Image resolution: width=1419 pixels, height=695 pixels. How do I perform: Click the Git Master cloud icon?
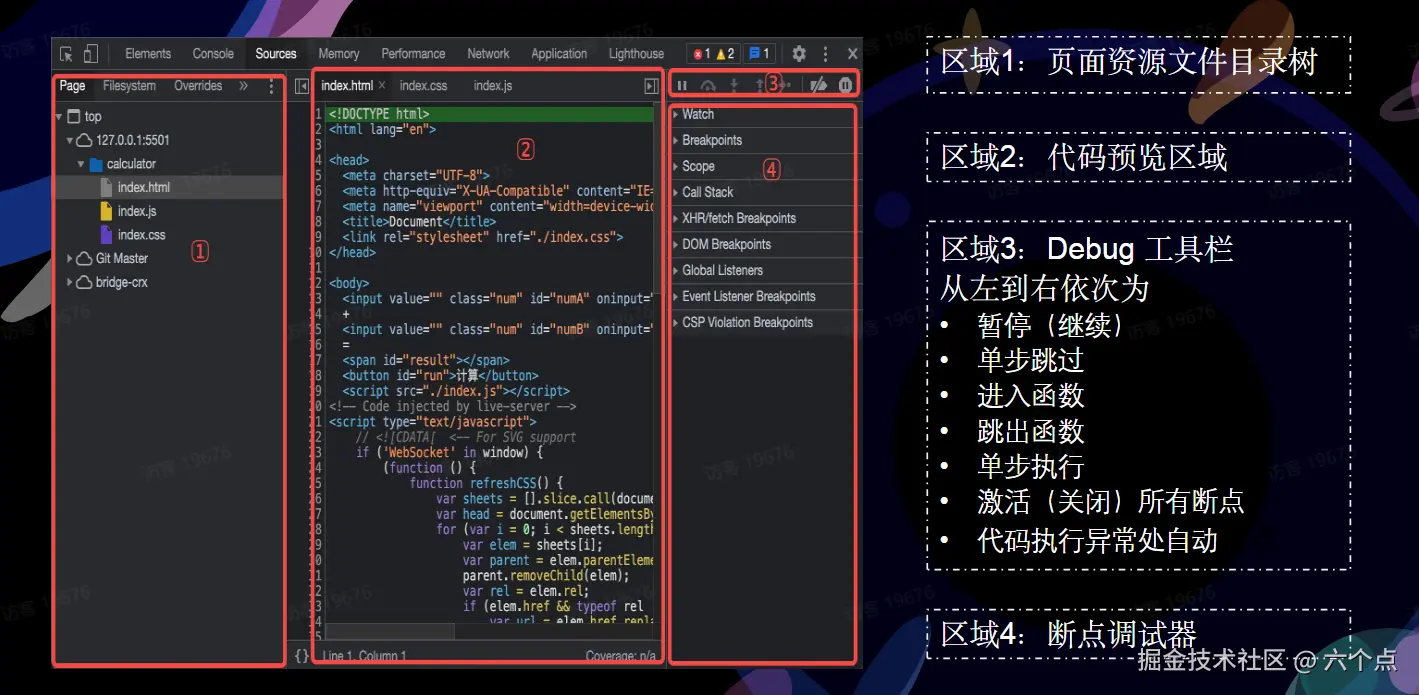(x=85, y=259)
